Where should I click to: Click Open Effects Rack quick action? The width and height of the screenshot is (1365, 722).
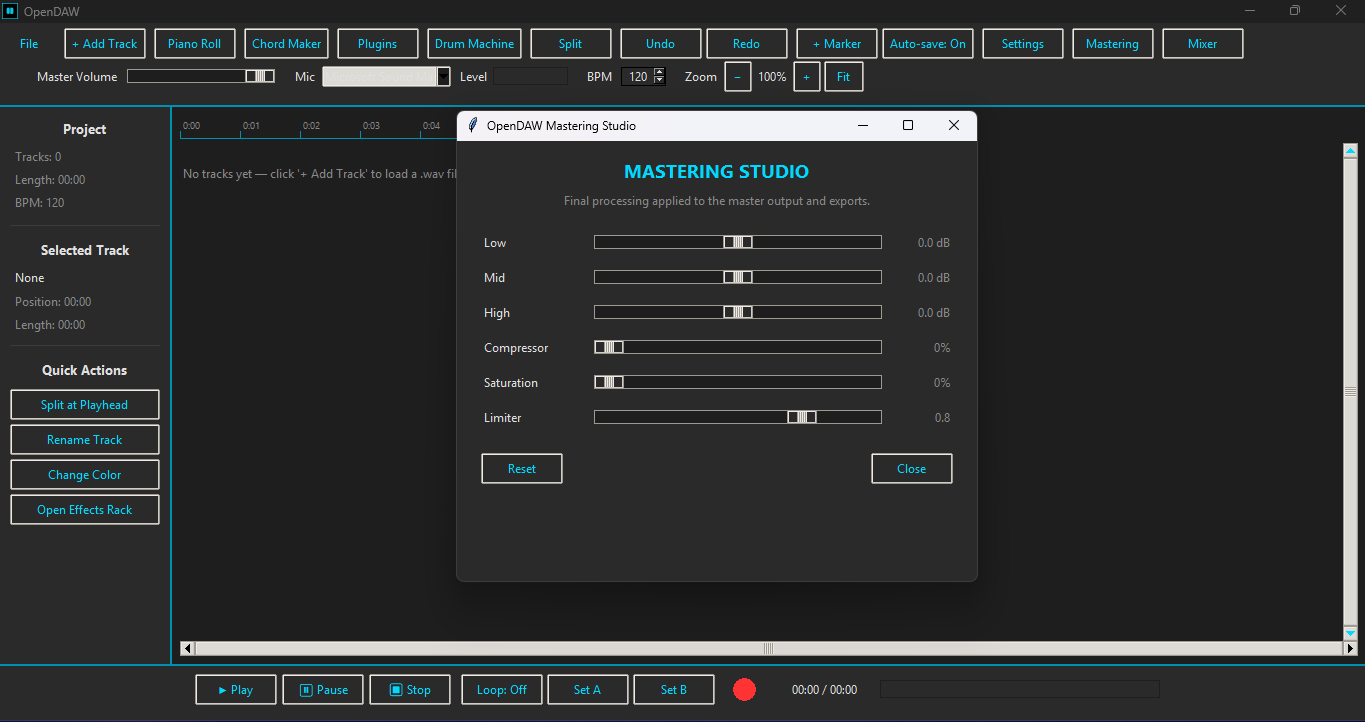pos(85,510)
